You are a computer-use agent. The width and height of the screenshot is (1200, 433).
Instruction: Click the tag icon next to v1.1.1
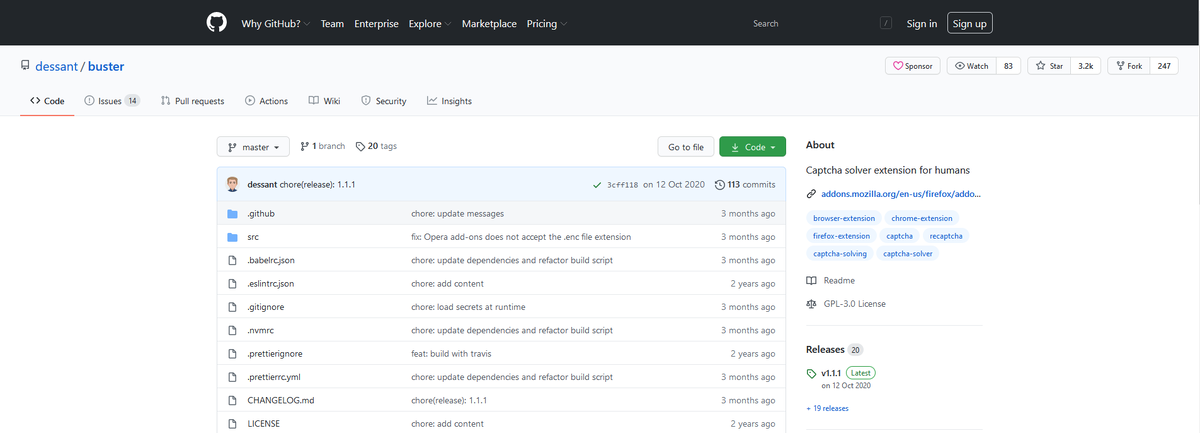click(x=811, y=374)
